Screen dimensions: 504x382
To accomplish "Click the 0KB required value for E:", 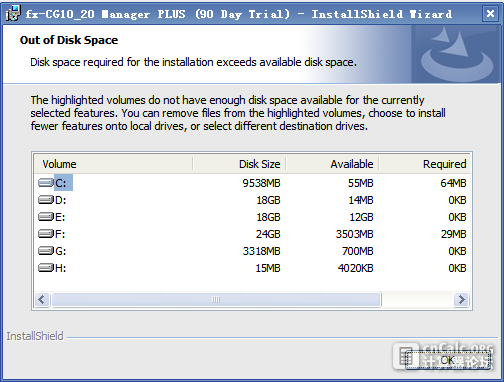I will point(457,217).
